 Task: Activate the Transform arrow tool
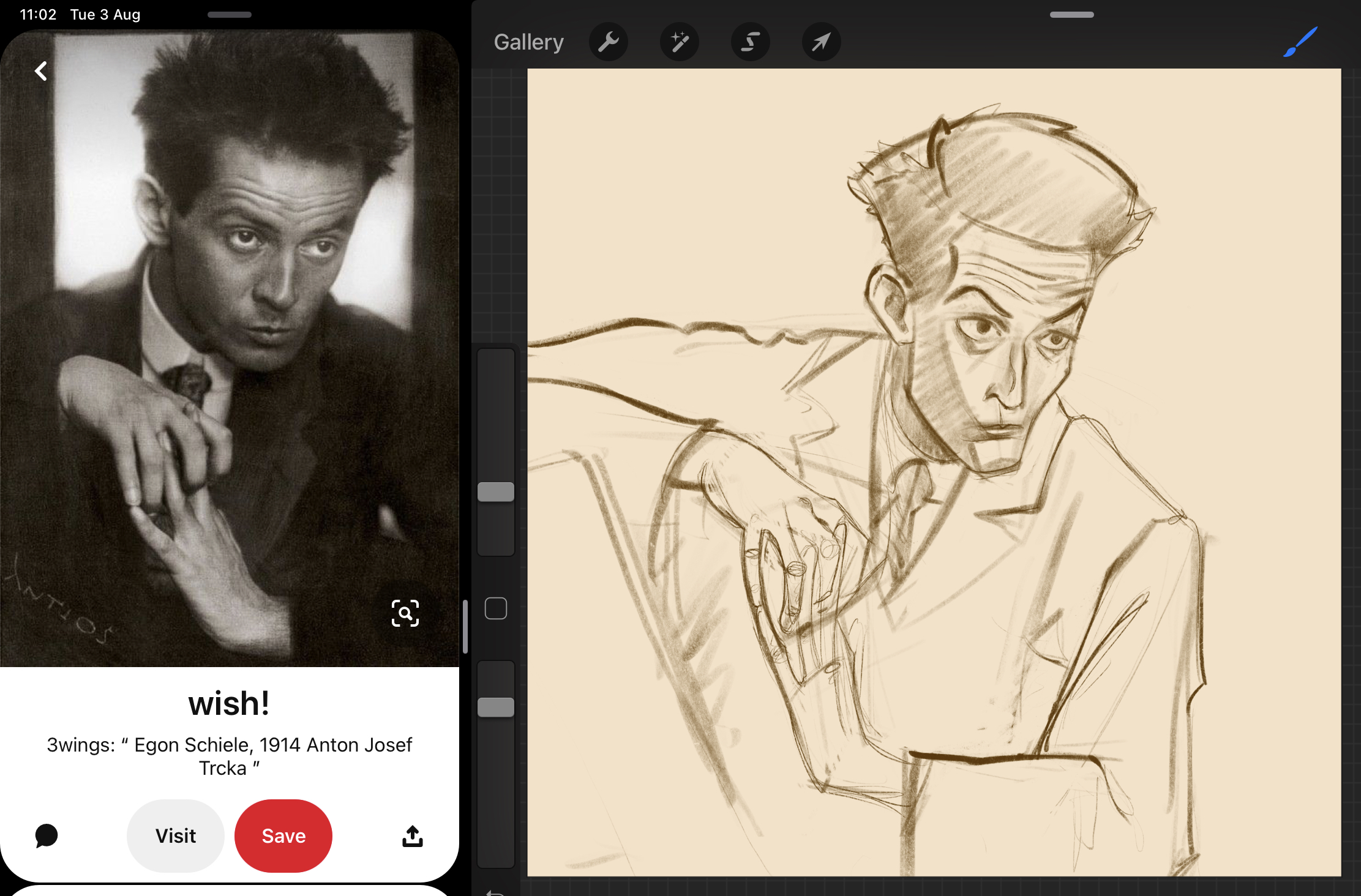[821, 42]
